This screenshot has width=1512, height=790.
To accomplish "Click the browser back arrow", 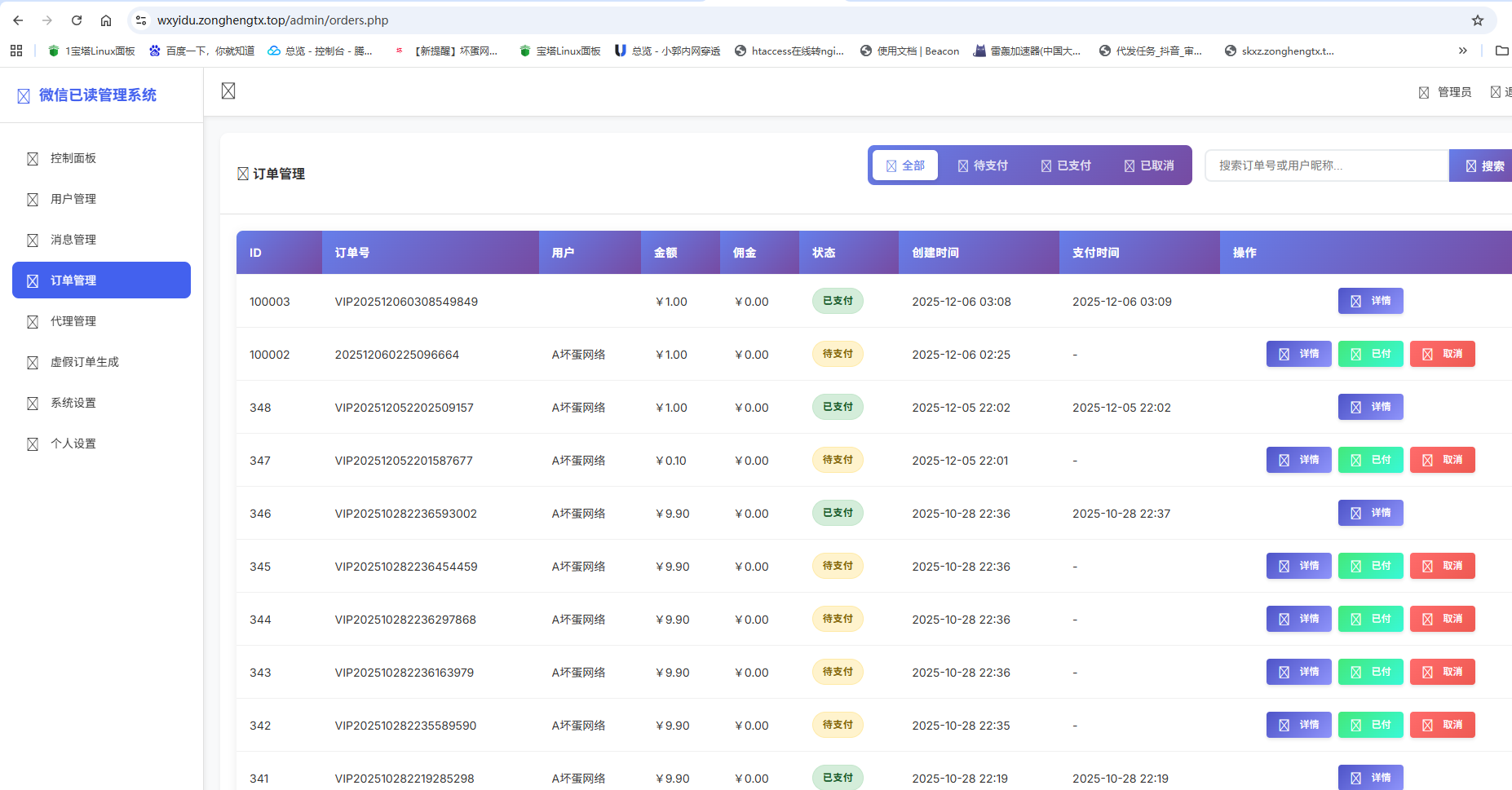I will coord(18,20).
